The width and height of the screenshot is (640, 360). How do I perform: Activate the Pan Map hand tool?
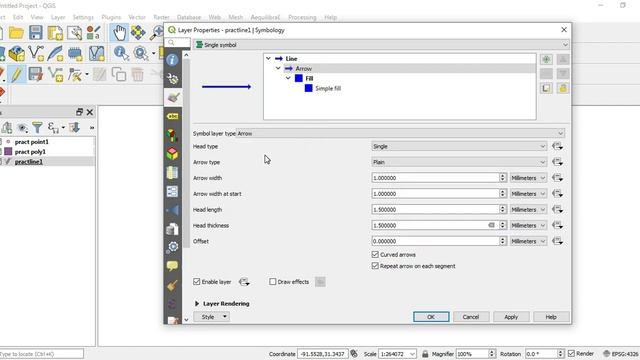click(x=119, y=33)
